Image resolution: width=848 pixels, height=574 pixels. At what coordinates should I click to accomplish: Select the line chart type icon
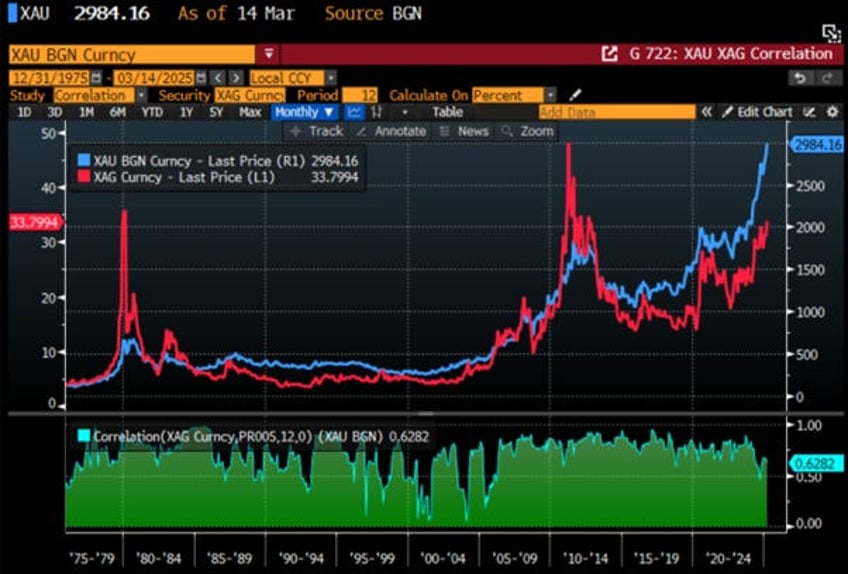click(x=355, y=112)
